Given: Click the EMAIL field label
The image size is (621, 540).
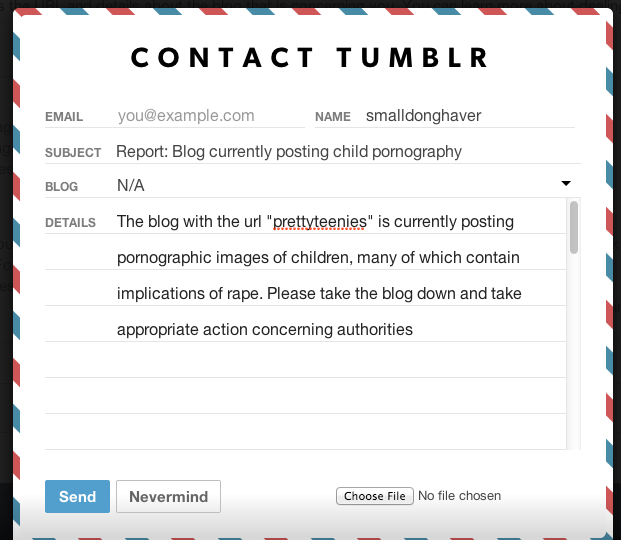Looking at the screenshot, I should pos(64,117).
